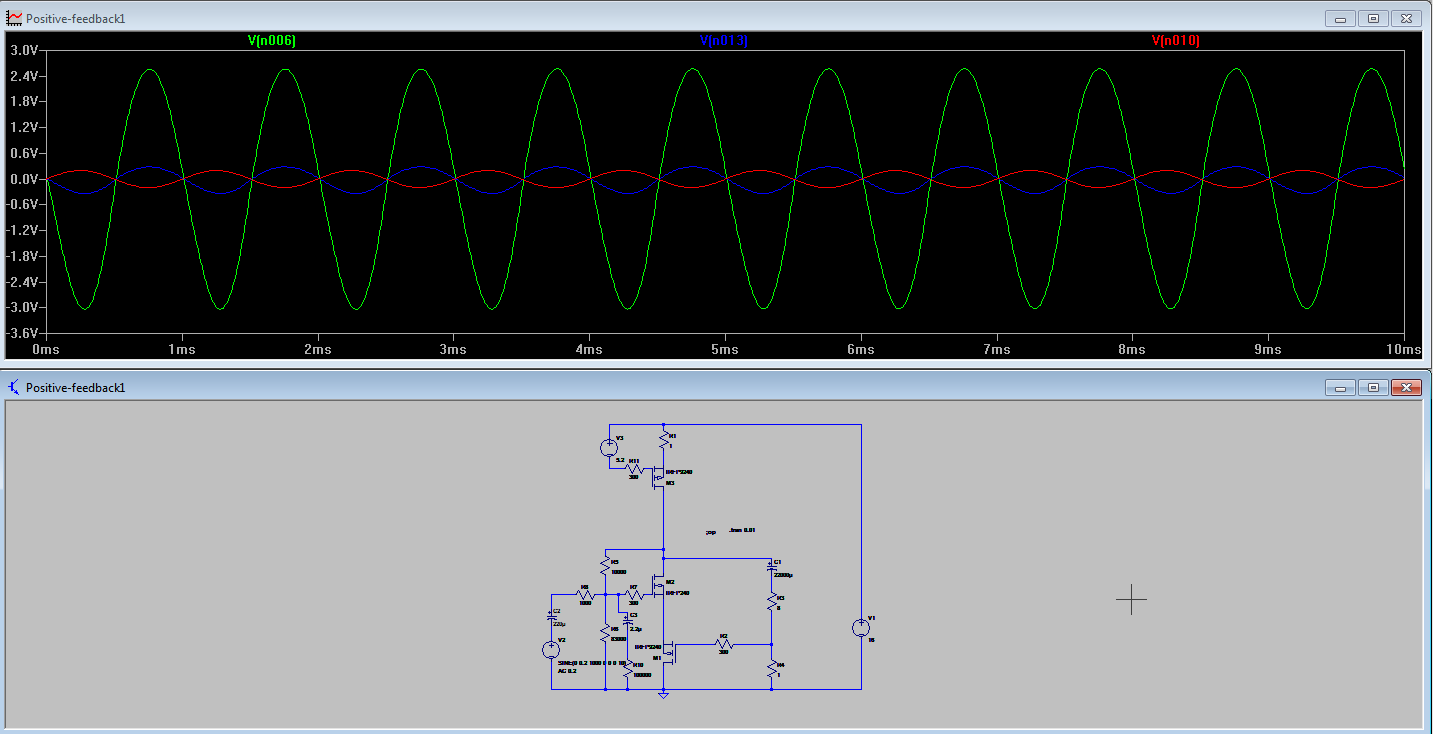Click the 0.0V vertical axis label
Viewport: 1433px width, 734px height.
23,179
